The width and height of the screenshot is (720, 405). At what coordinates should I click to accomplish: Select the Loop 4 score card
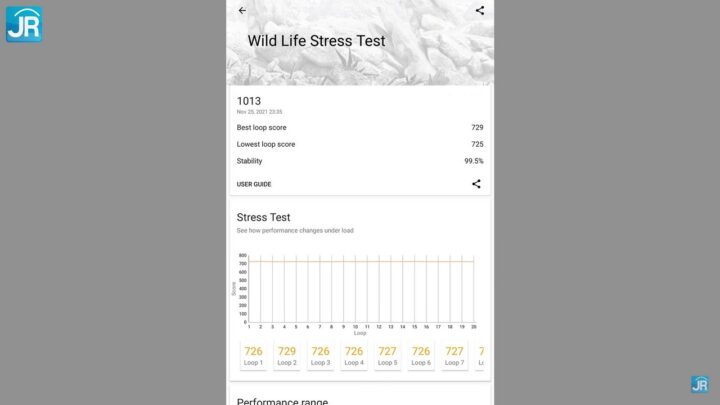pyautogui.click(x=354, y=355)
